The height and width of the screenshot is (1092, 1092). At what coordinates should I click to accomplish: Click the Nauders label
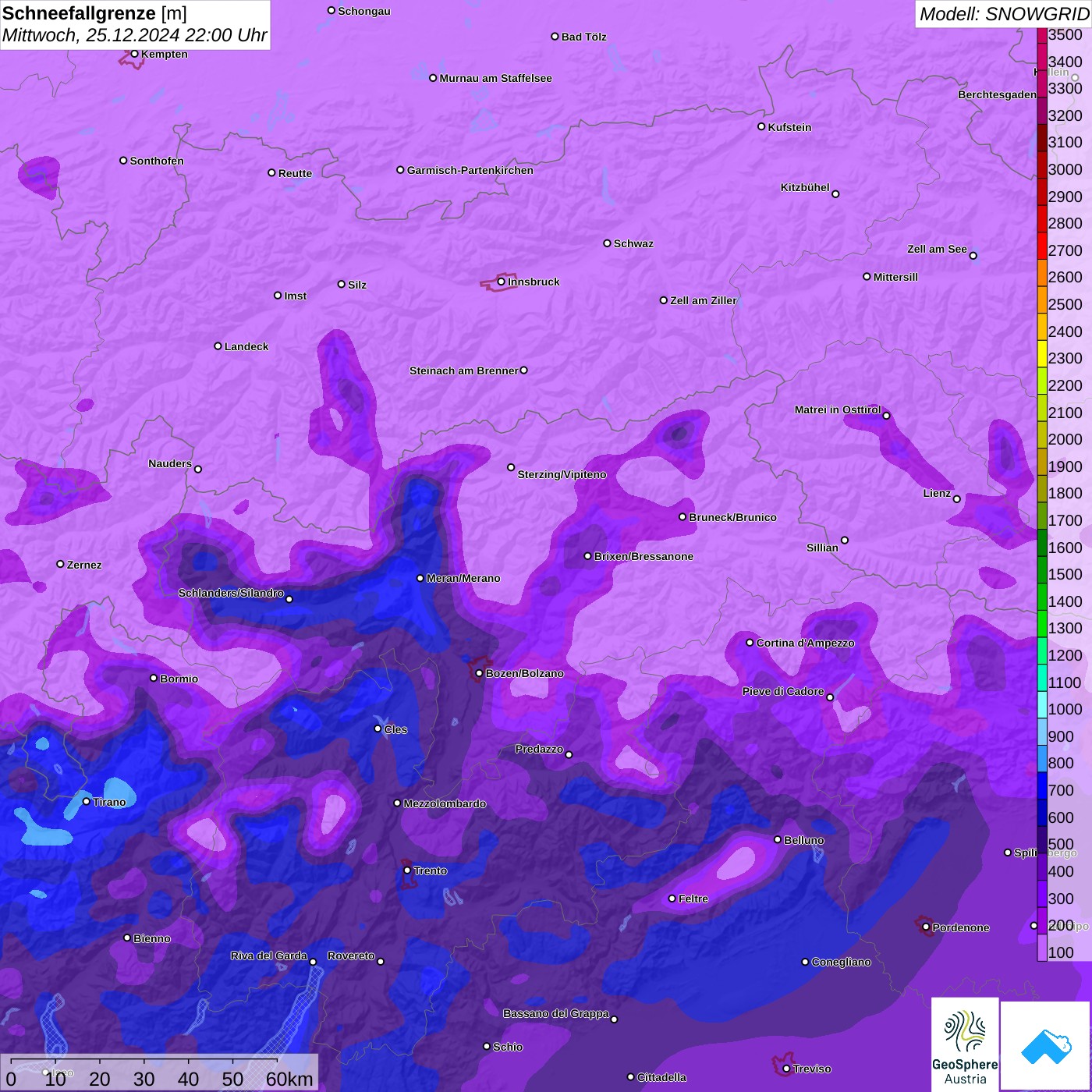(170, 463)
